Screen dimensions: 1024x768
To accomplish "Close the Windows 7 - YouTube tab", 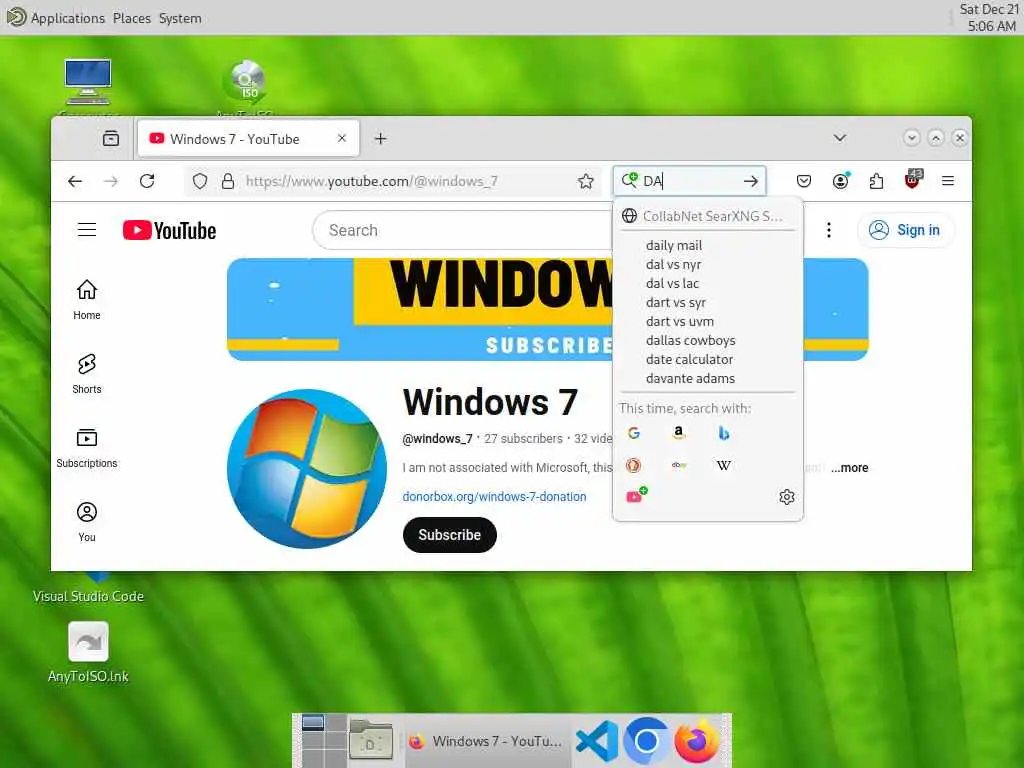I will click(x=342, y=138).
